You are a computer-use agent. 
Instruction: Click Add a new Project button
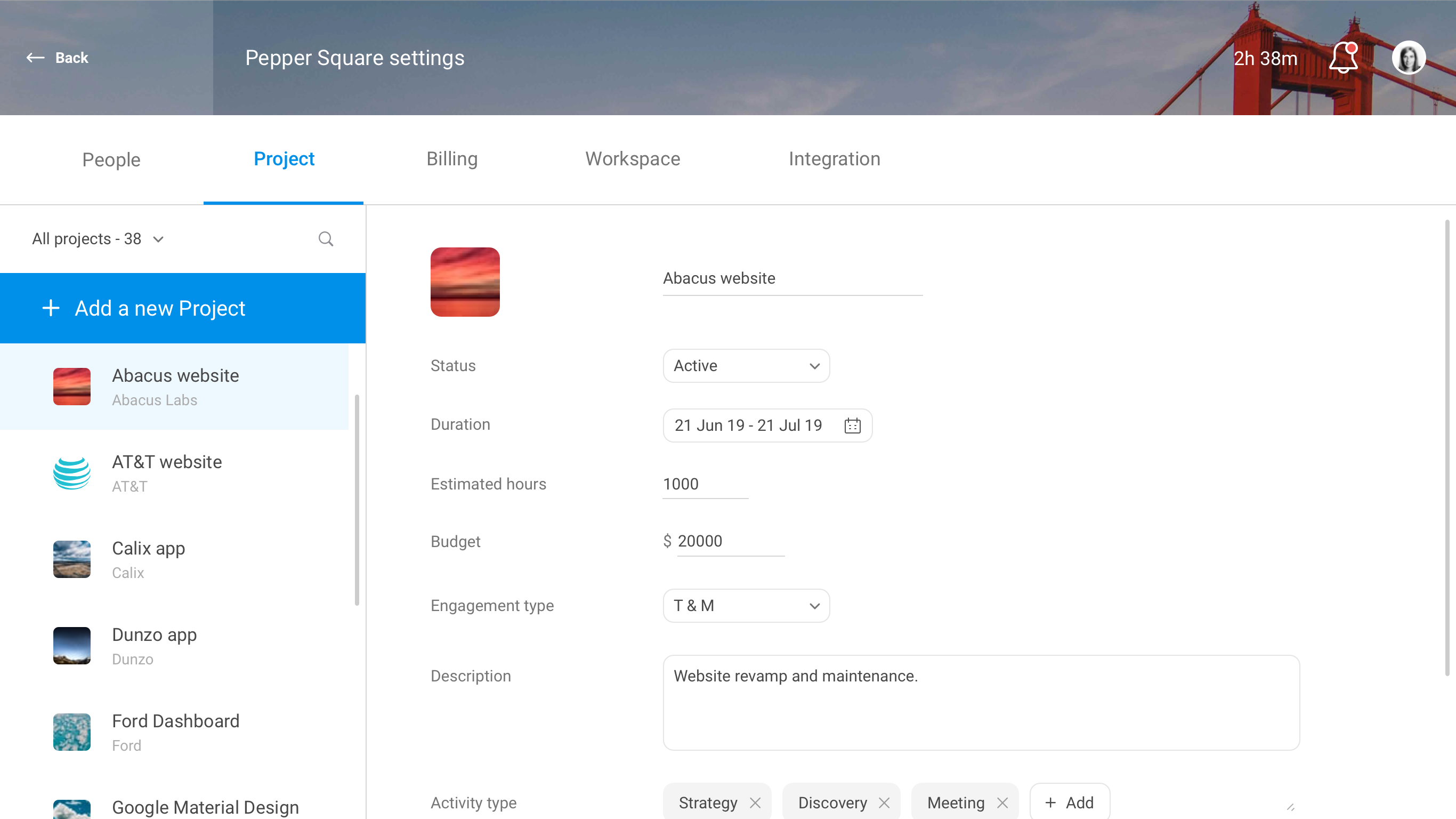point(183,308)
